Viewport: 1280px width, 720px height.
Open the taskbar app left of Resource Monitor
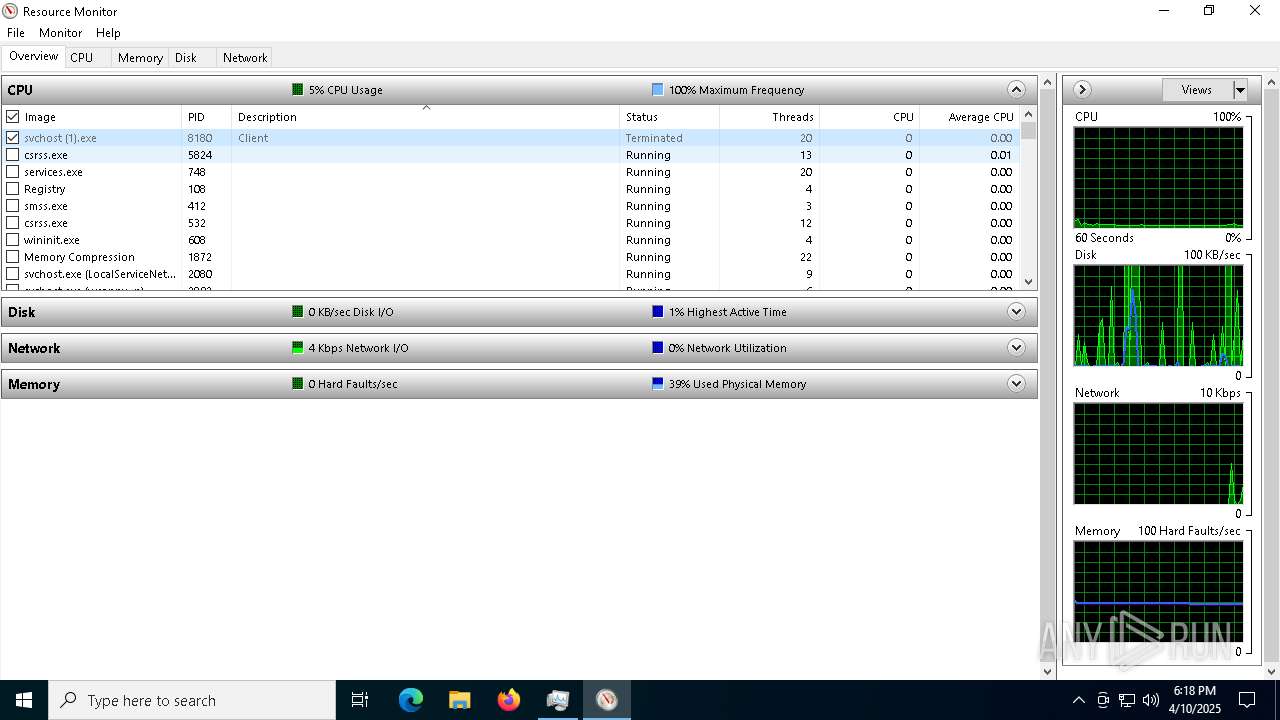click(558, 700)
